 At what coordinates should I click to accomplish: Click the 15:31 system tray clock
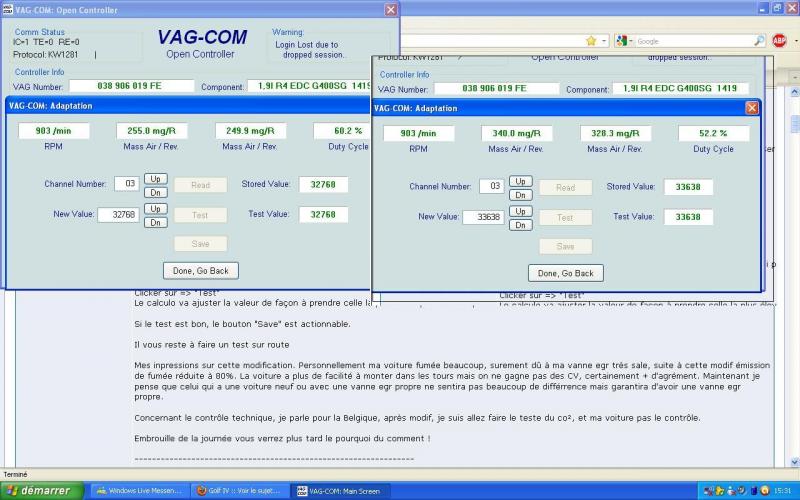coord(784,491)
